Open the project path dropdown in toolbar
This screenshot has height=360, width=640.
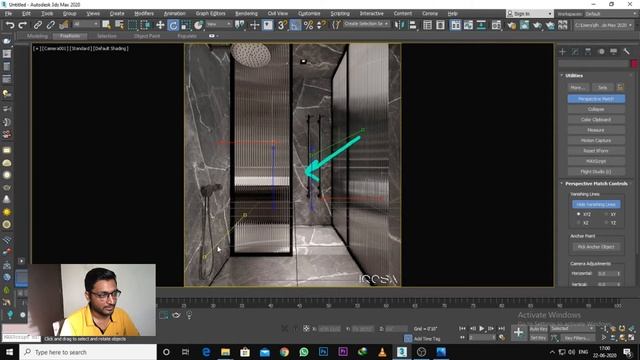tap(603, 25)
